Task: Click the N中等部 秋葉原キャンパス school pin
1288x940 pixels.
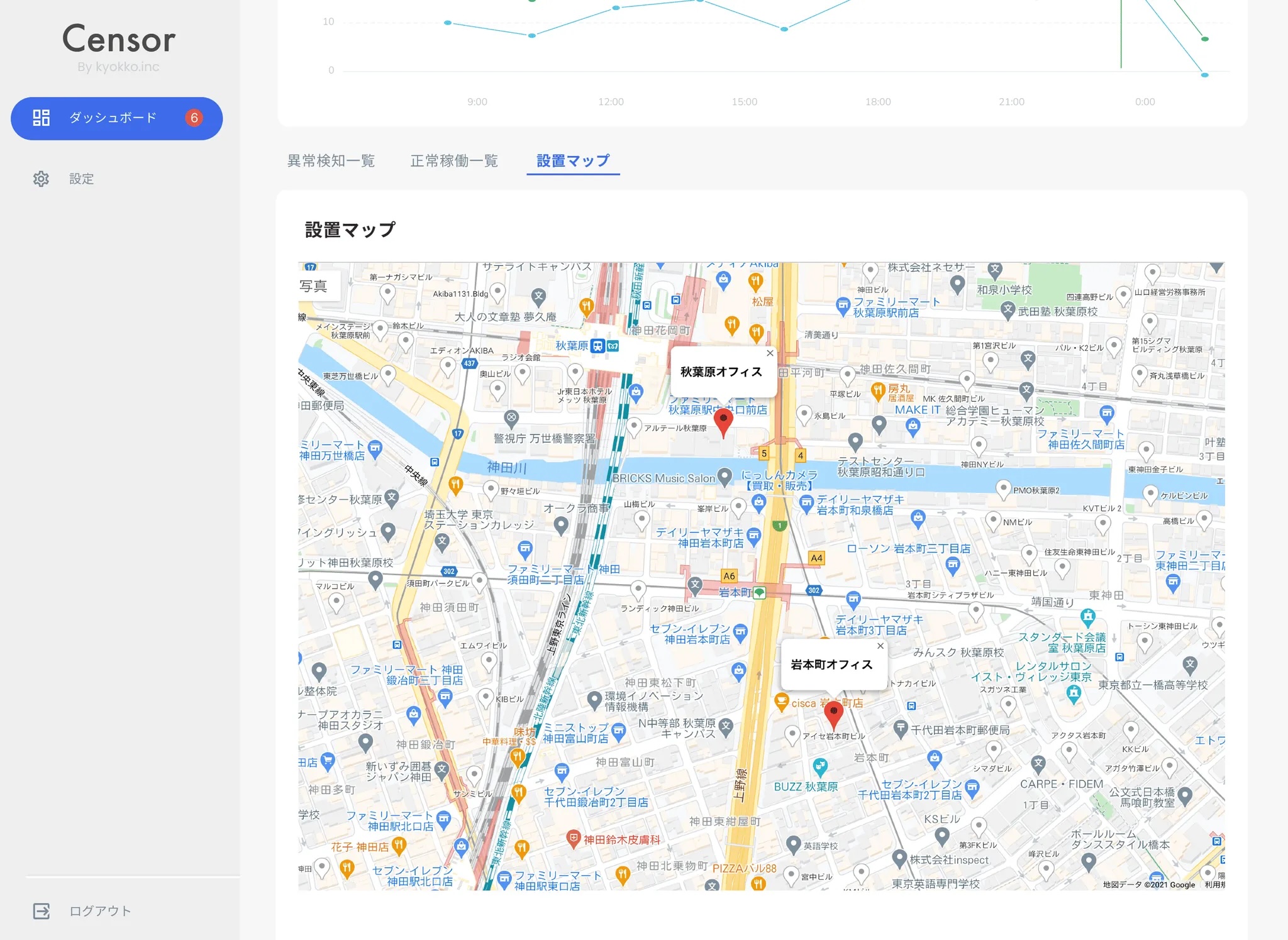Action: (726, 727)
